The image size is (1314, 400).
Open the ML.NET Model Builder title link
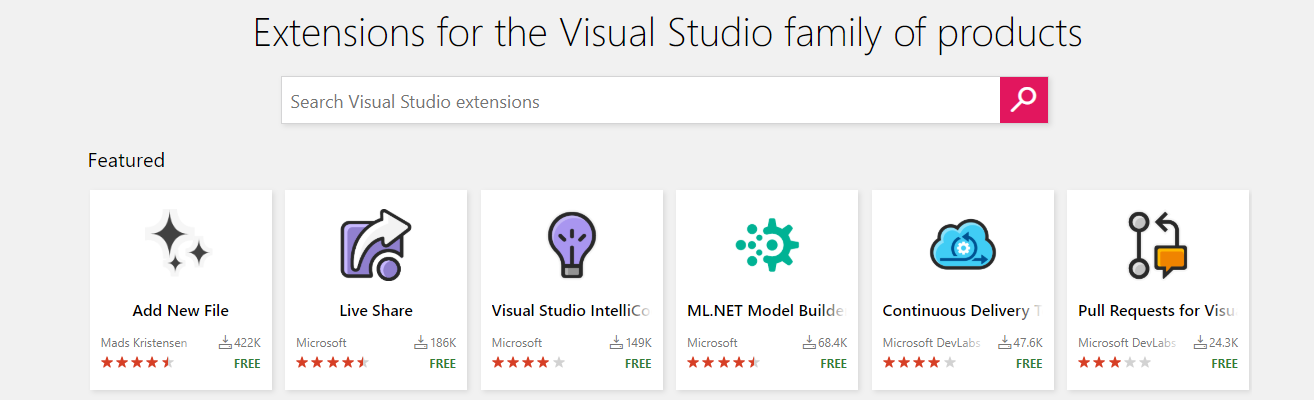(766, 311)
